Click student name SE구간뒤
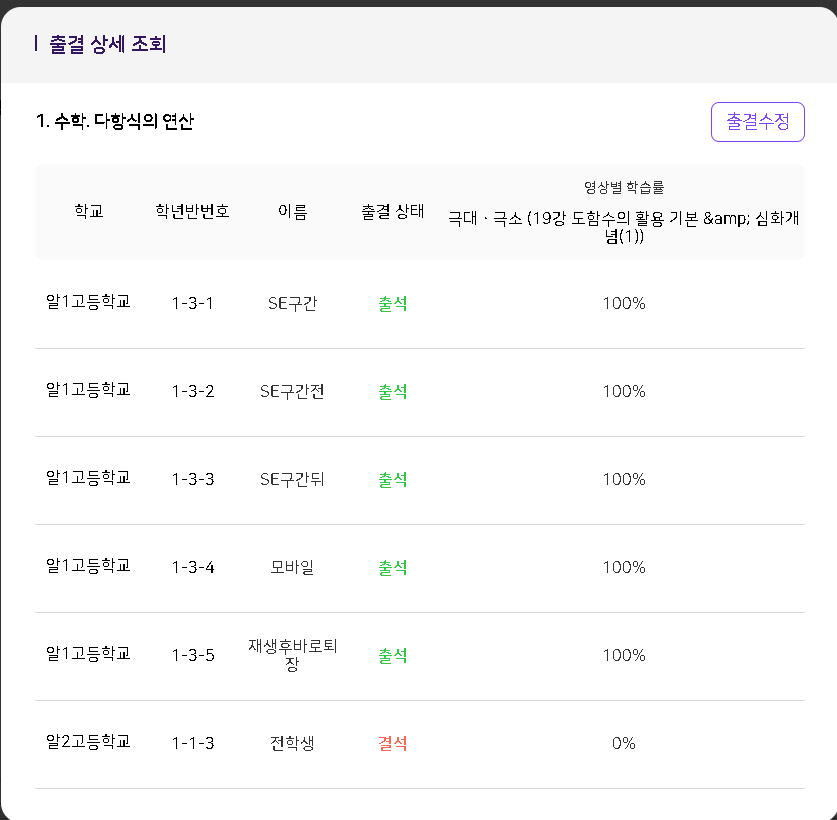Image resolution: width=837 pixels, height=820 pixels. 293,480
